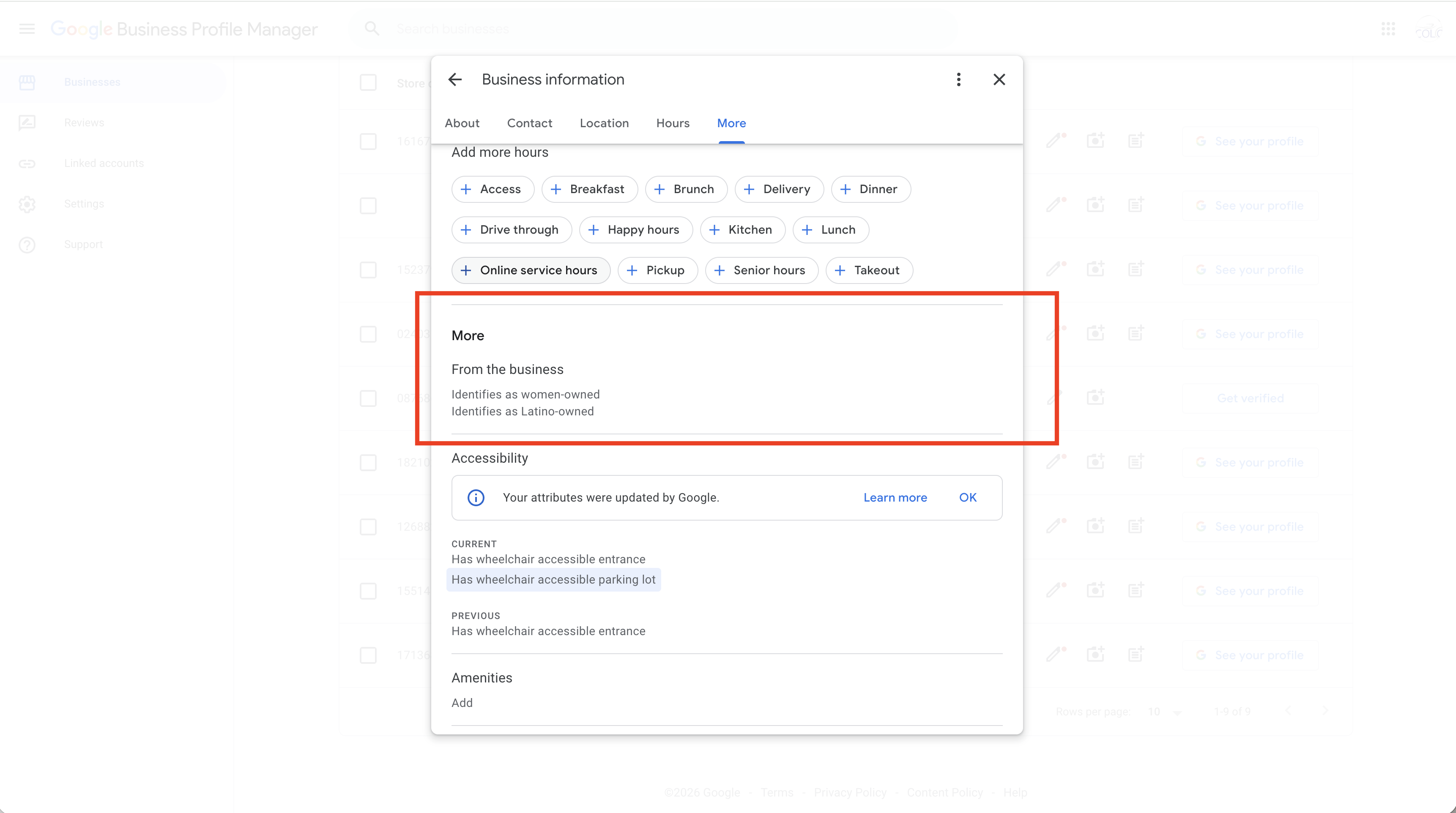Open the Learn more link

point(895,498)
